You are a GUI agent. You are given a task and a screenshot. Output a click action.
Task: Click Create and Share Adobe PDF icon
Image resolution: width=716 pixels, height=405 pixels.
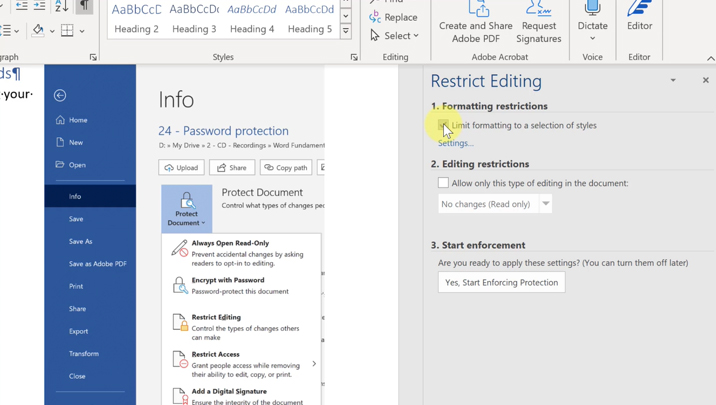[478, 8]
